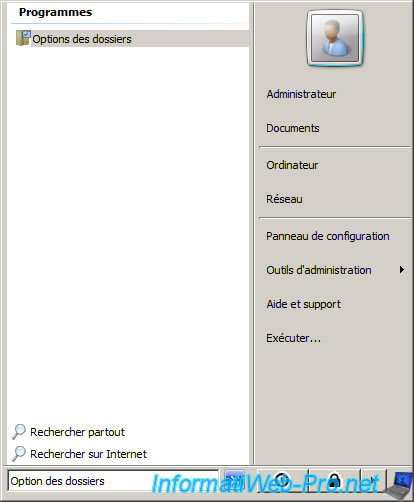Click the Administrateur user avatar picture

335,38
